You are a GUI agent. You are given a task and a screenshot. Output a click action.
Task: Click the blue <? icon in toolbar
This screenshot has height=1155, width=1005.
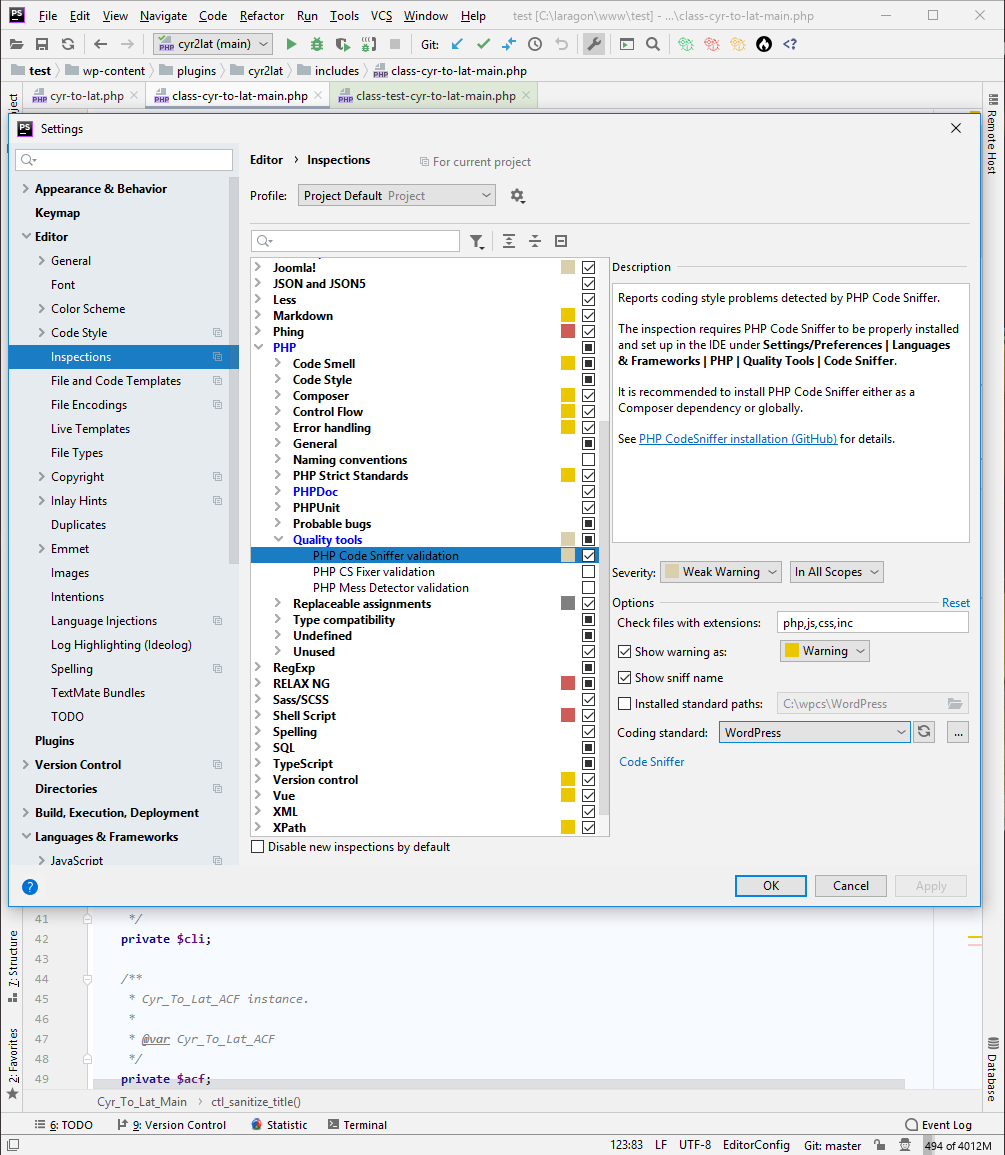click(790, 44)
